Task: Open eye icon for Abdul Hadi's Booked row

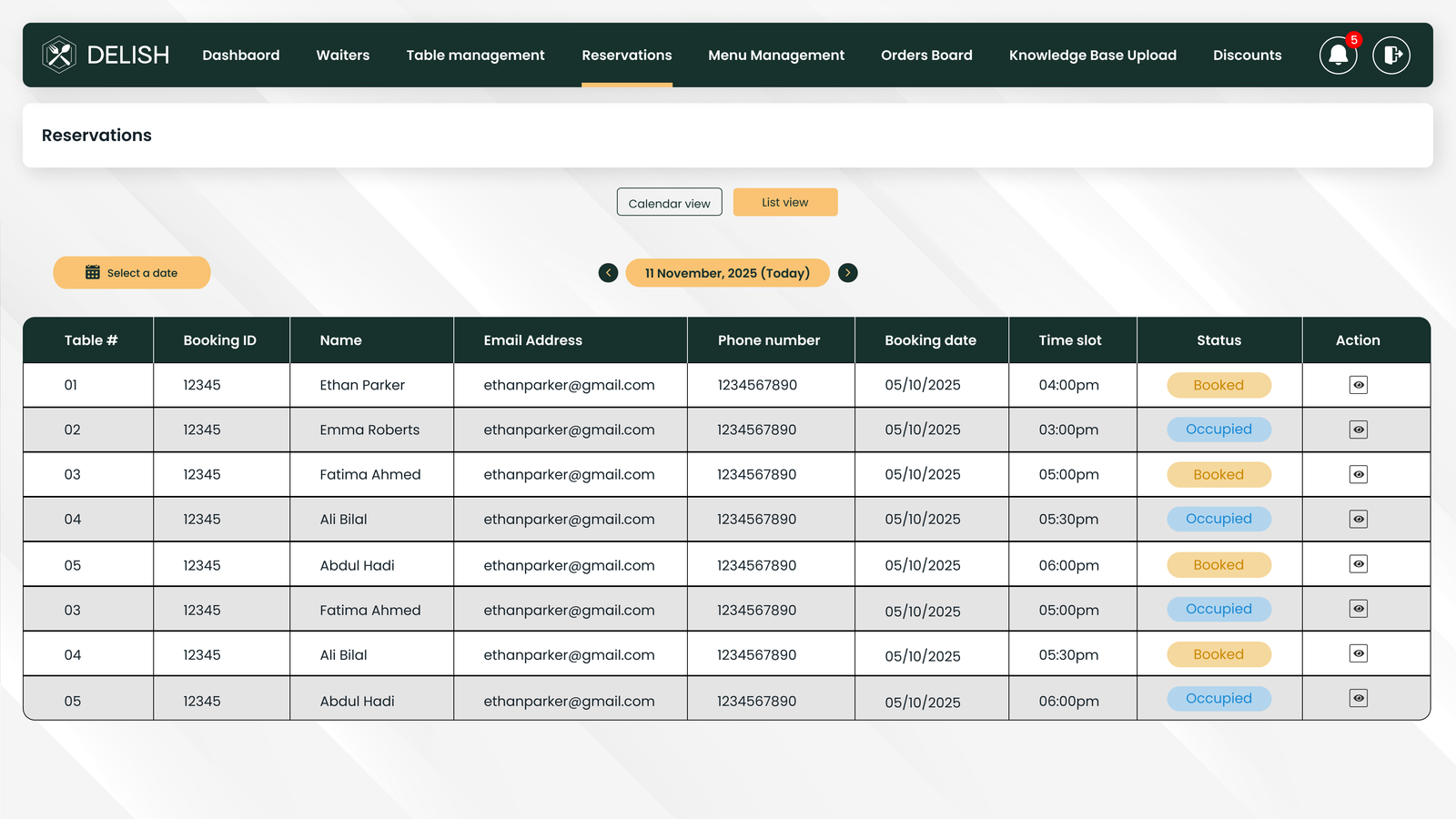Action: (x=1359, y=564)
